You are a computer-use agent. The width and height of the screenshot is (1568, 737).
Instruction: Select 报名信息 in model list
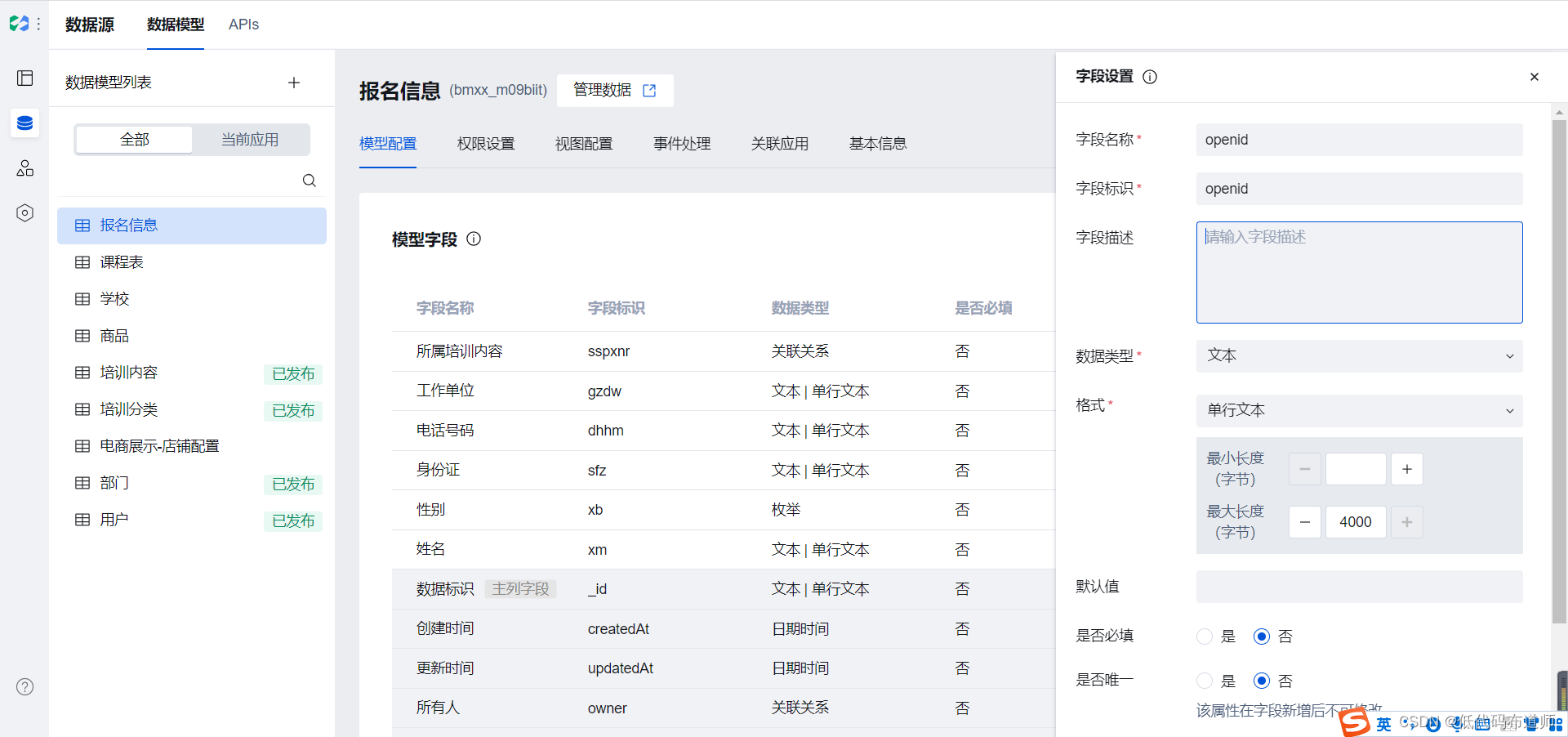point(192,226)
